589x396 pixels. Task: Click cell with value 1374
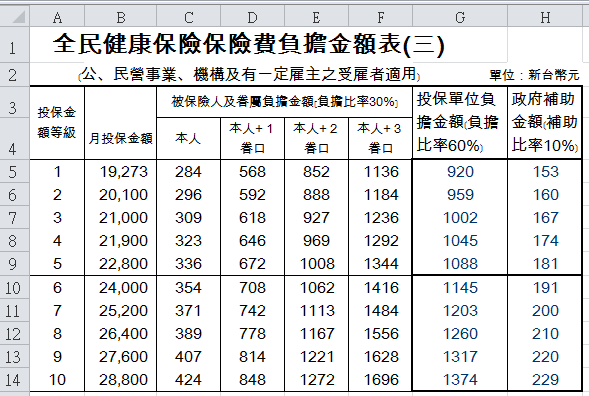click(x=460, y=379)
